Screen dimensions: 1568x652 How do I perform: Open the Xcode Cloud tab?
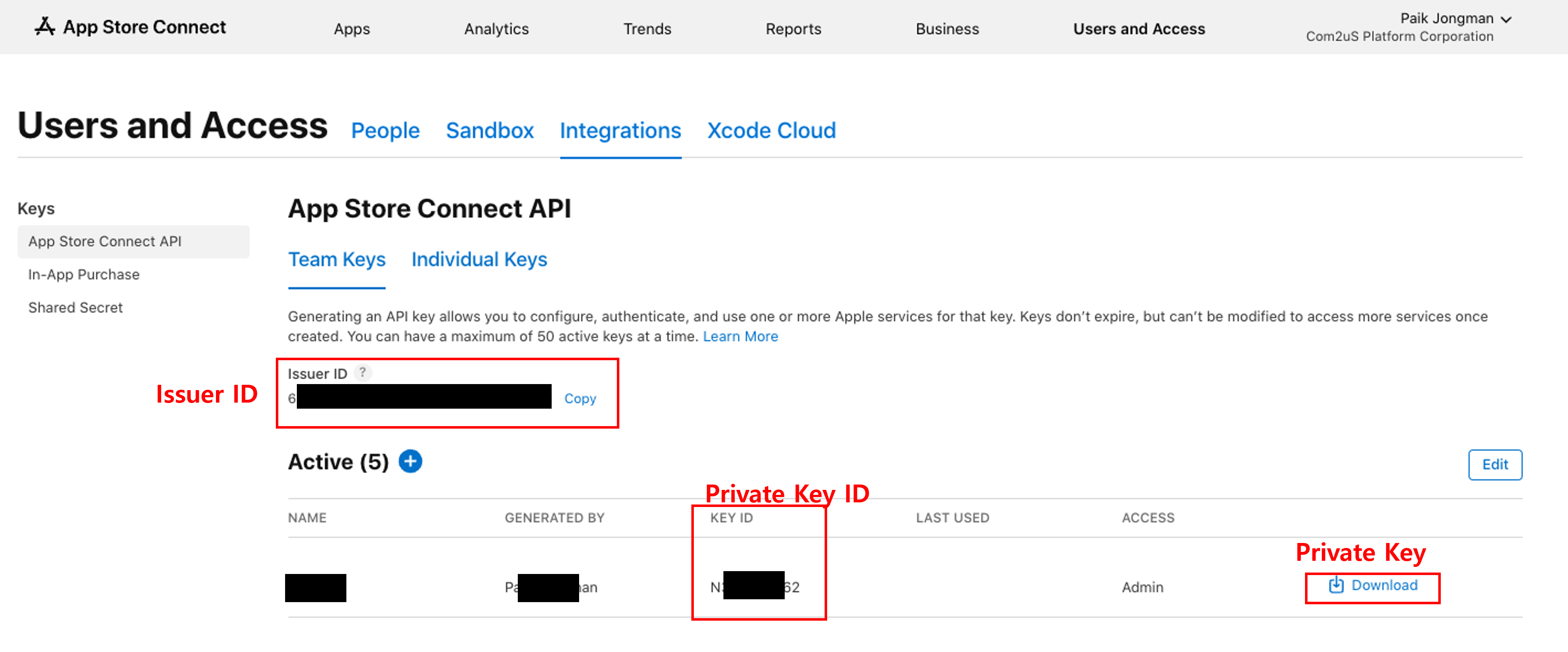(x=771, y=131)
